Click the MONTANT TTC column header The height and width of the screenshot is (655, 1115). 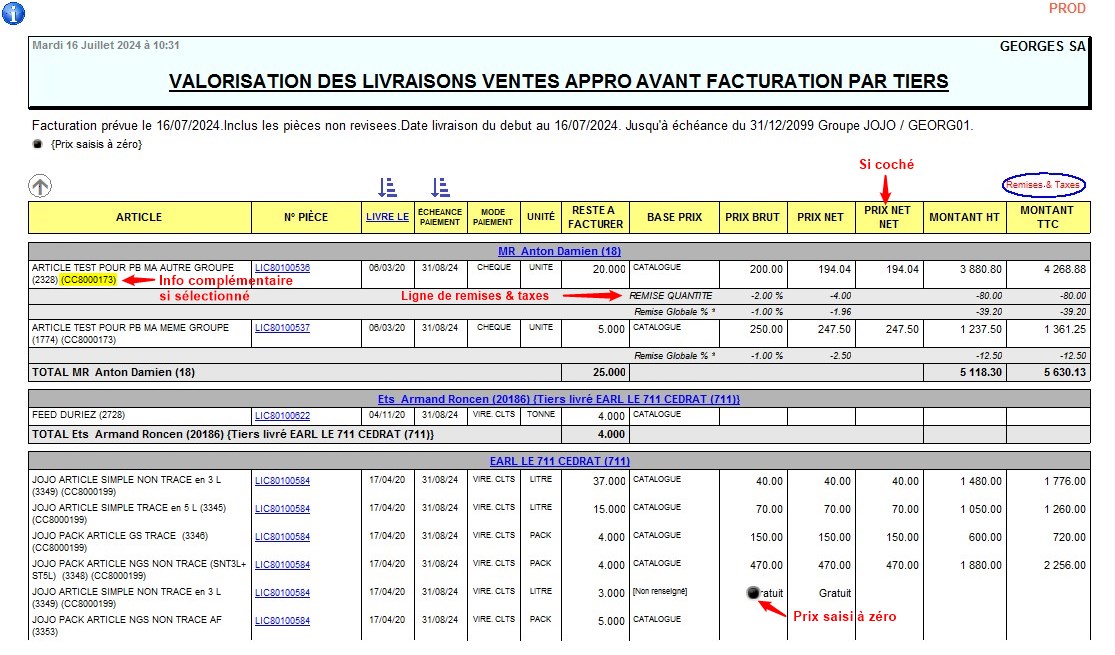click(x=1047, y=217)
